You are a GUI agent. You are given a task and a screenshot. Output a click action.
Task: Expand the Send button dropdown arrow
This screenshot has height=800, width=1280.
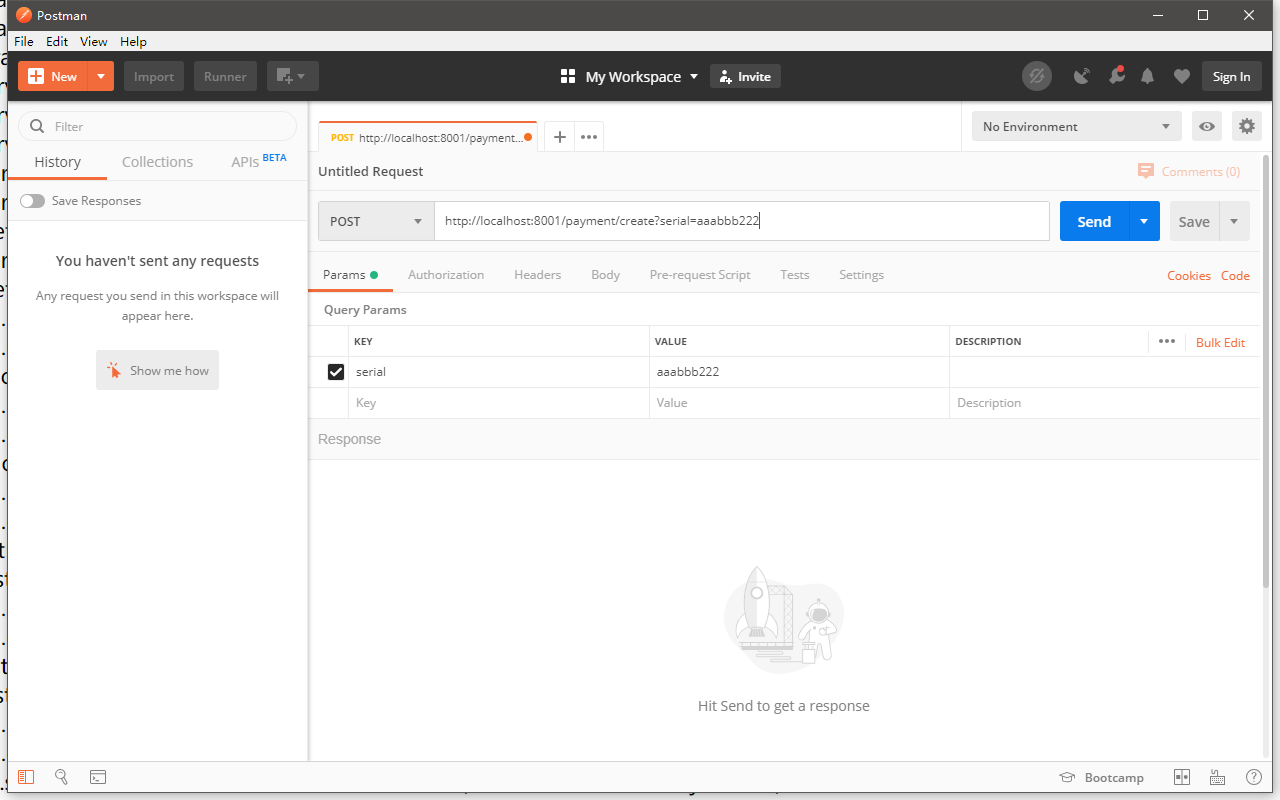1144,221
